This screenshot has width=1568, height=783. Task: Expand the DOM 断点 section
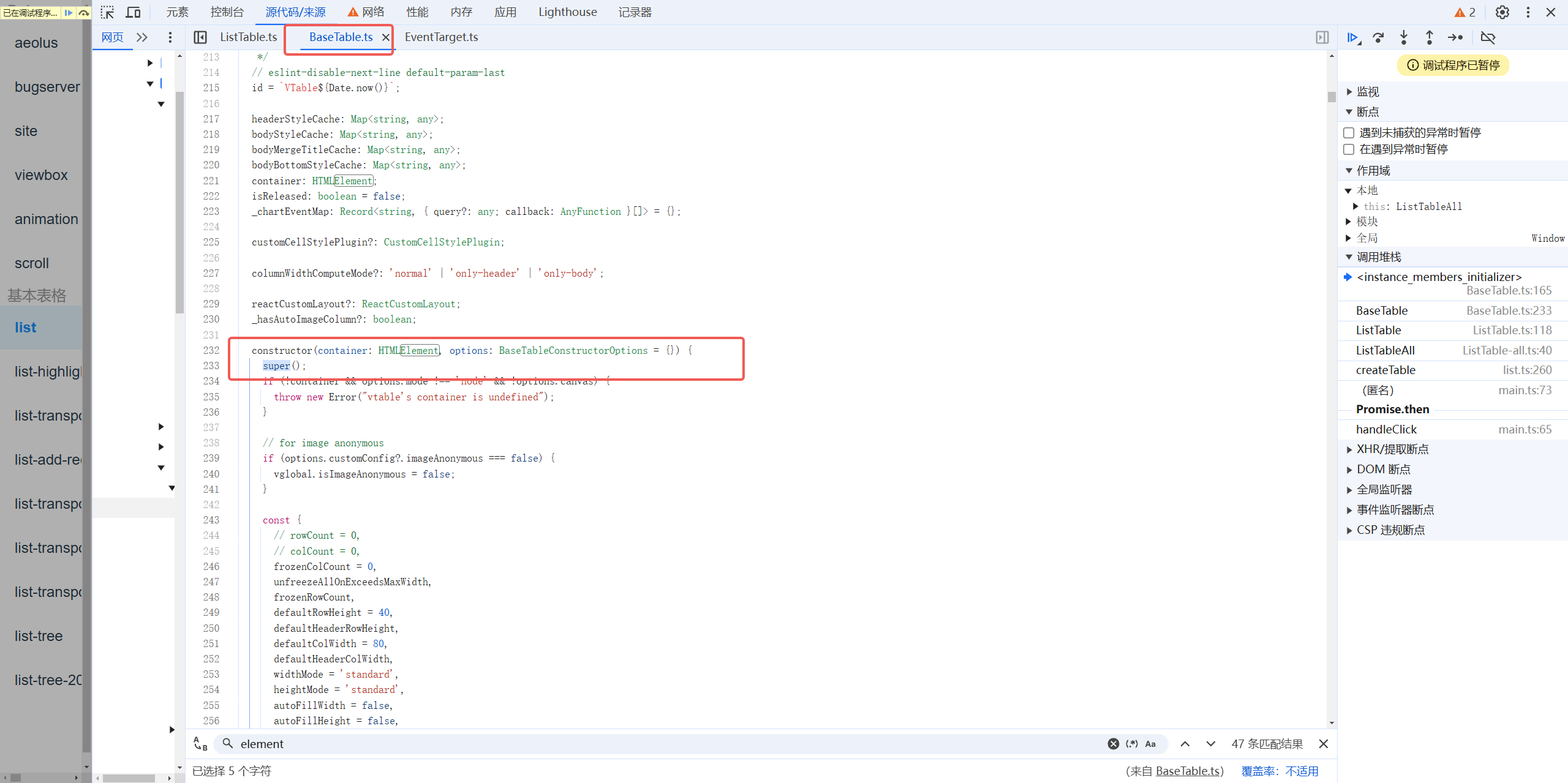(1383, 470)
